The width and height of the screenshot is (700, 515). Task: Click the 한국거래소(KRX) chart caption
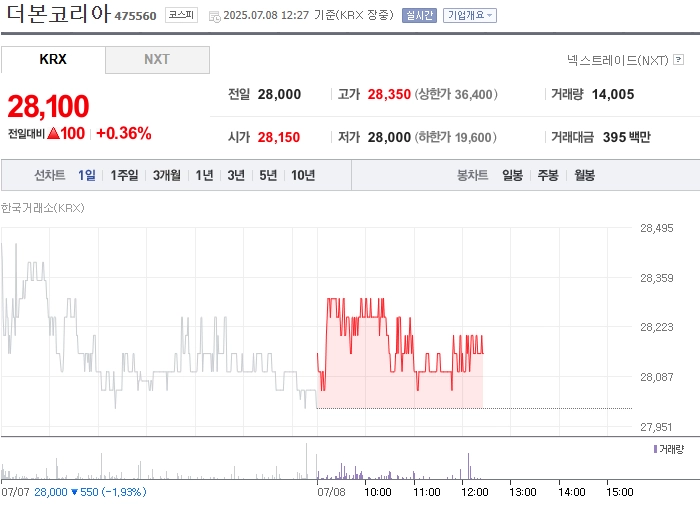point(42,208)
